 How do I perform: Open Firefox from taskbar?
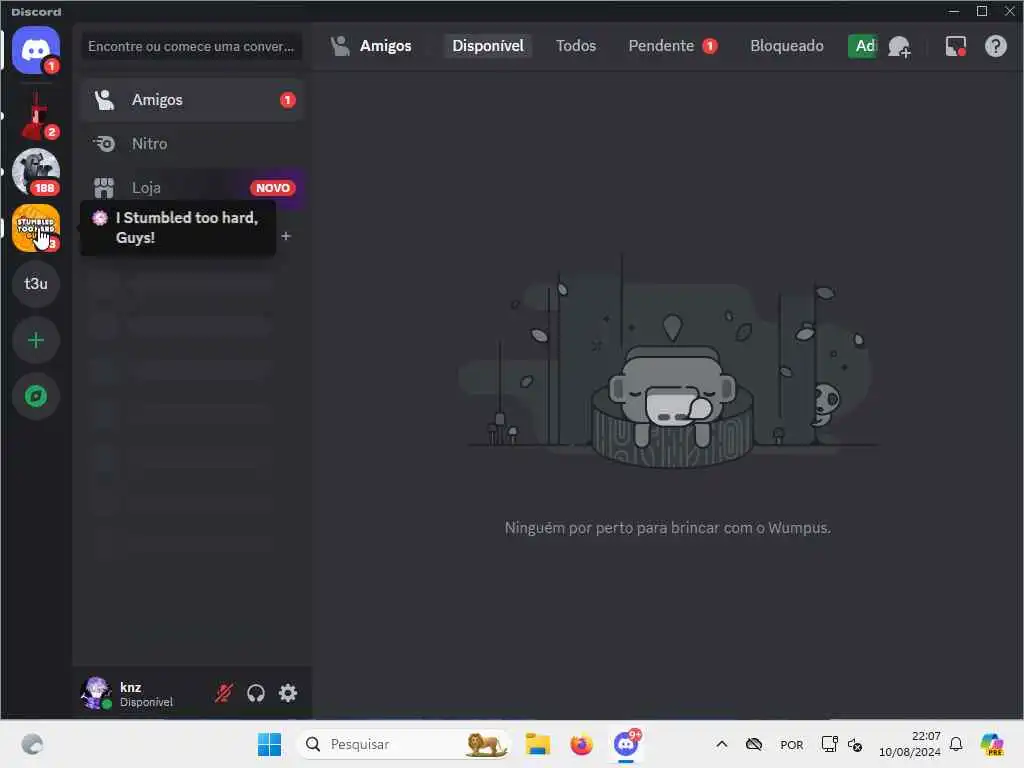[x=581, y=744]
